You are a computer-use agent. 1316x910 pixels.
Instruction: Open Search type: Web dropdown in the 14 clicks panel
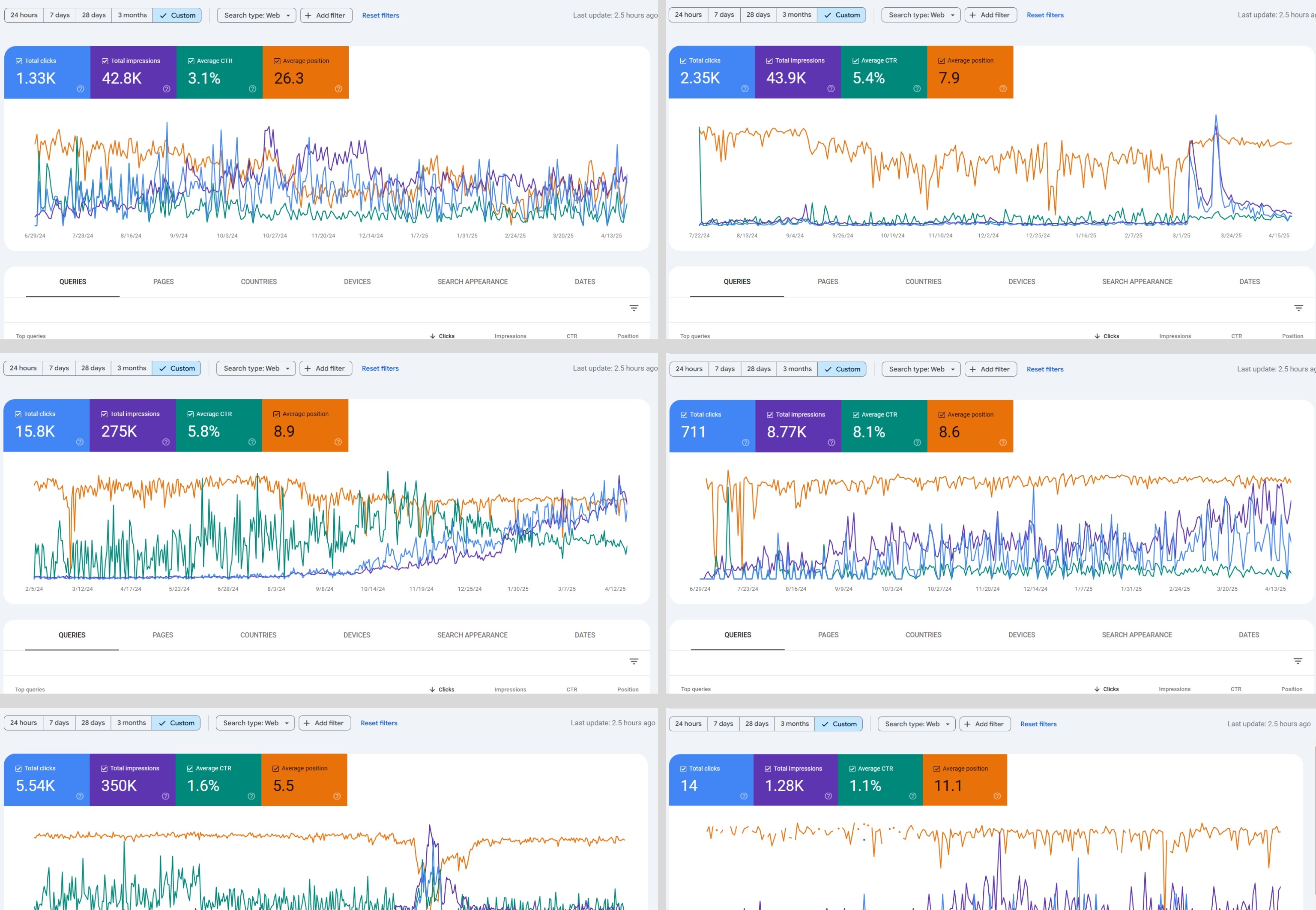click(916, 724)
